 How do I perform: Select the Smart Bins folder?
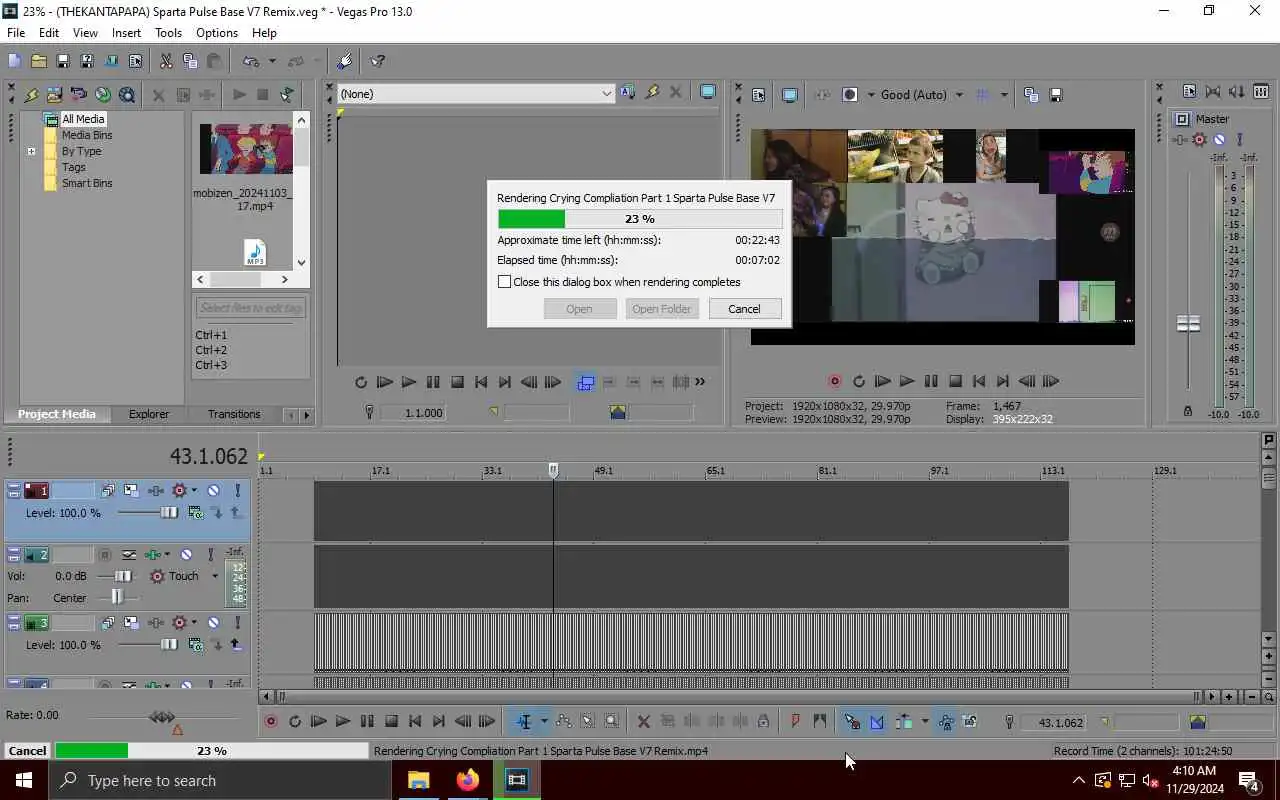coord(86,183)
